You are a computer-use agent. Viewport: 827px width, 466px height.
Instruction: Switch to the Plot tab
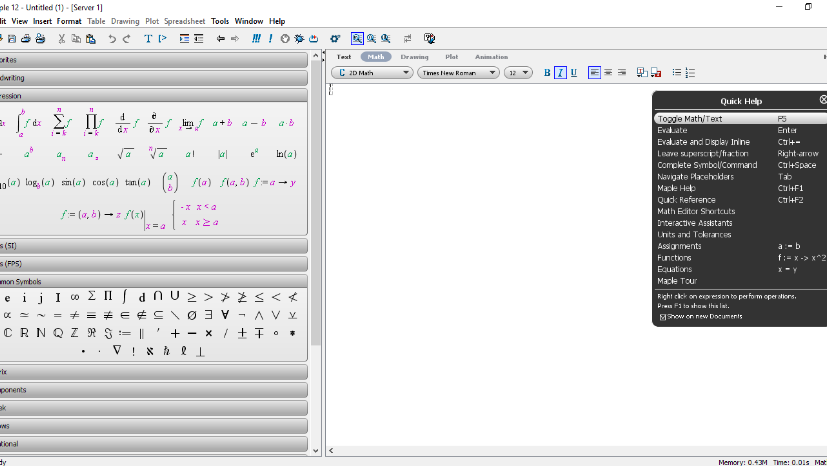(x=452, y=57)
